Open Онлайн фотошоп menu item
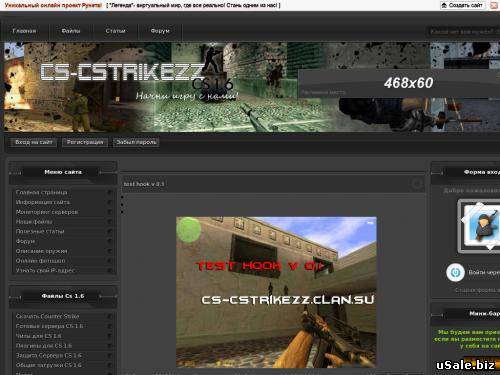Image resolution: width=500 pixels, height=375 pixels. coord(40,261)
